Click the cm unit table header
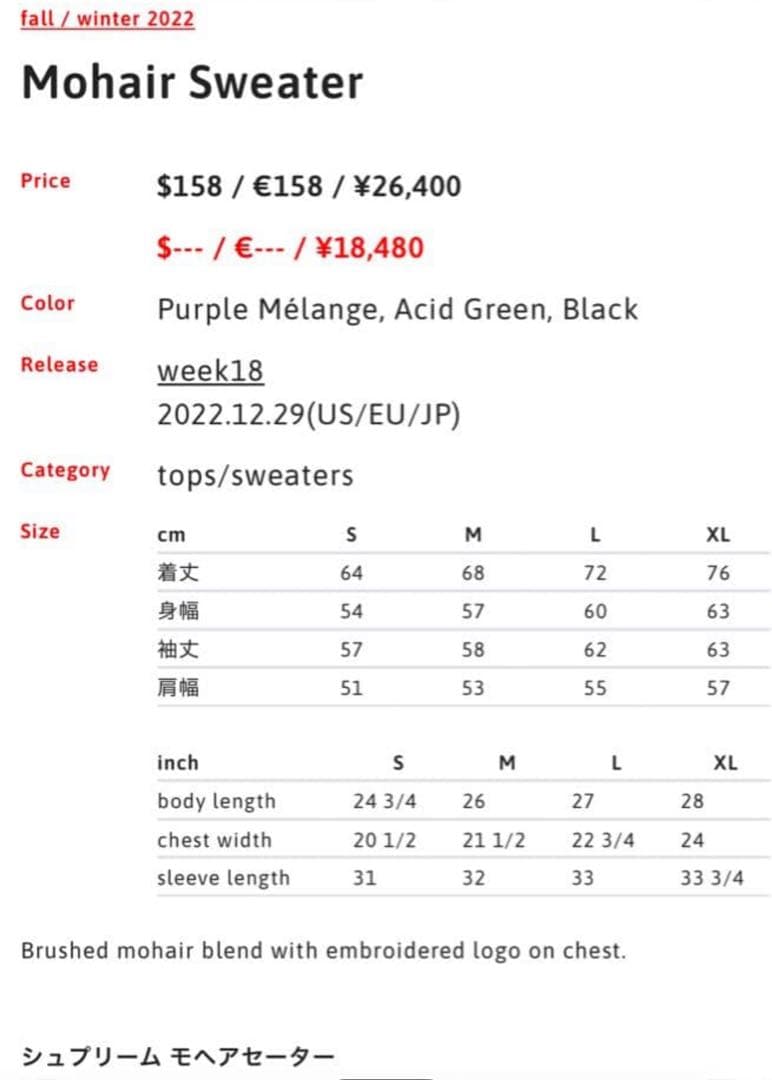Image resolution: width=772 pixels, height=1080 pixels. tap(171, 535)
